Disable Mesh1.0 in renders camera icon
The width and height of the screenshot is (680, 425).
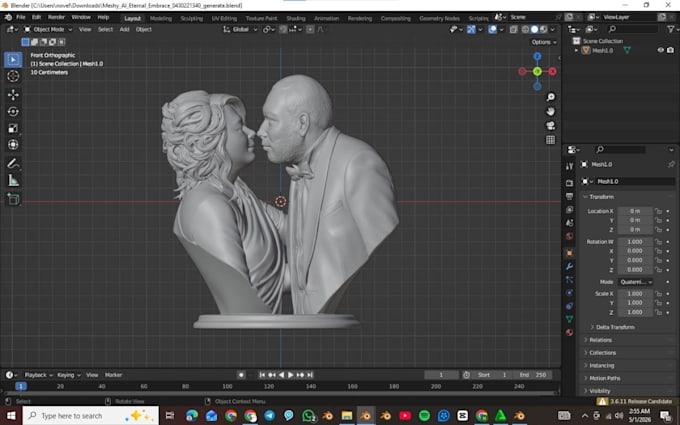tap(670, 50)
